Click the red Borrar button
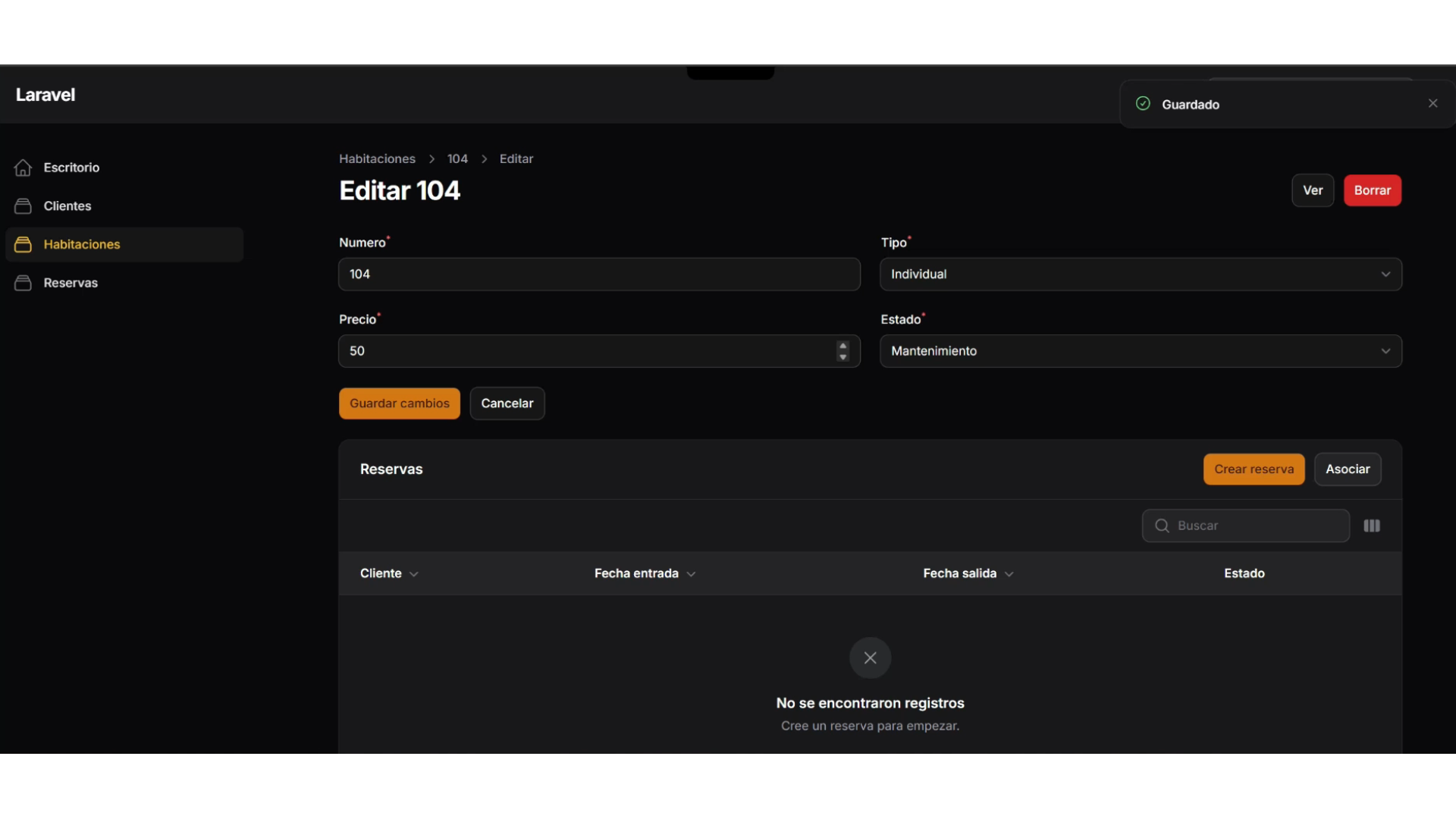This screenshot has width=1456, height=819. pyautogui.click(x=1372, y=190)
